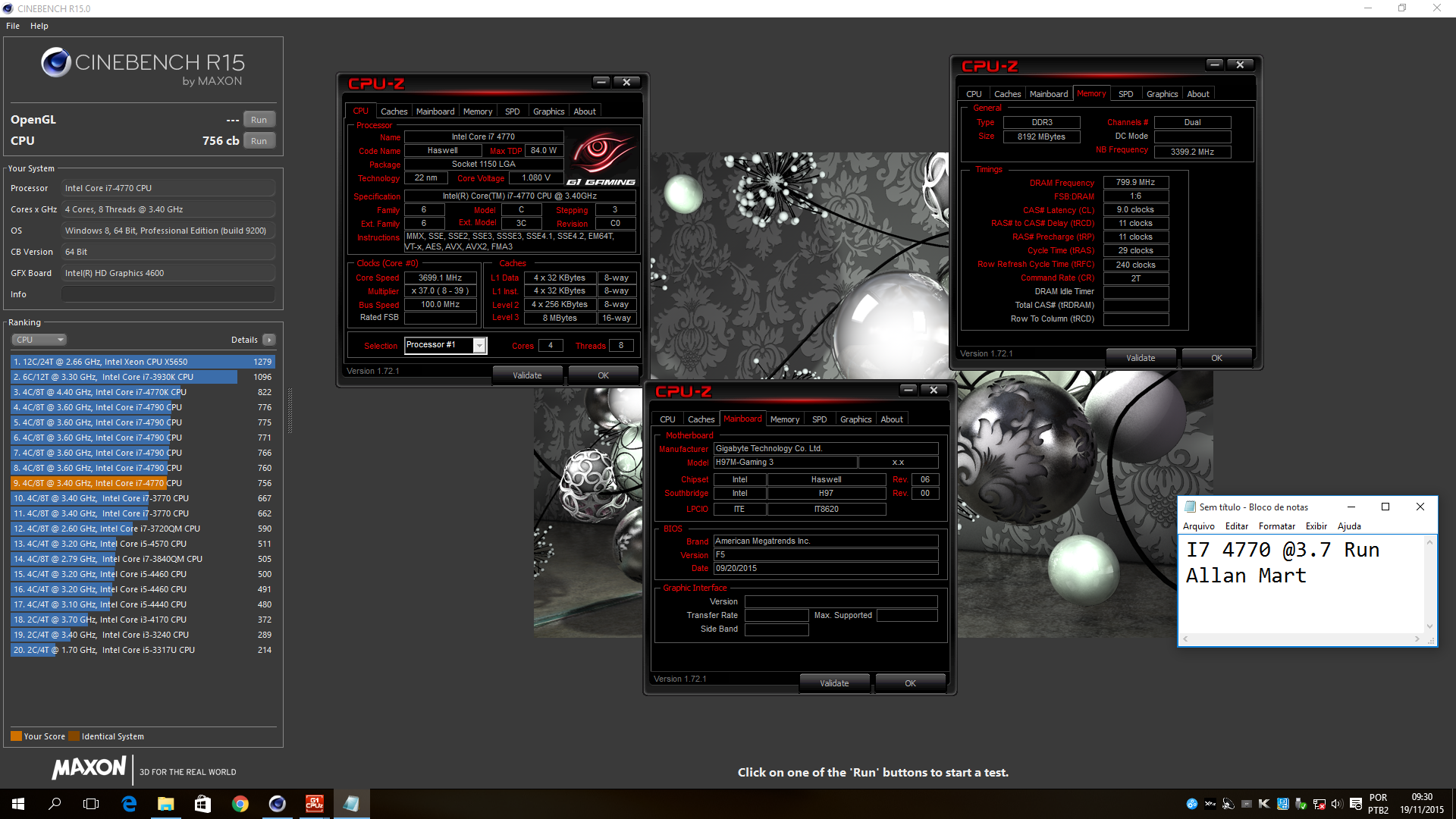The height and width of the screenshot is (819, 1456).
Task: Click into the Notepad text area
Action: [x=1301, y=584]
